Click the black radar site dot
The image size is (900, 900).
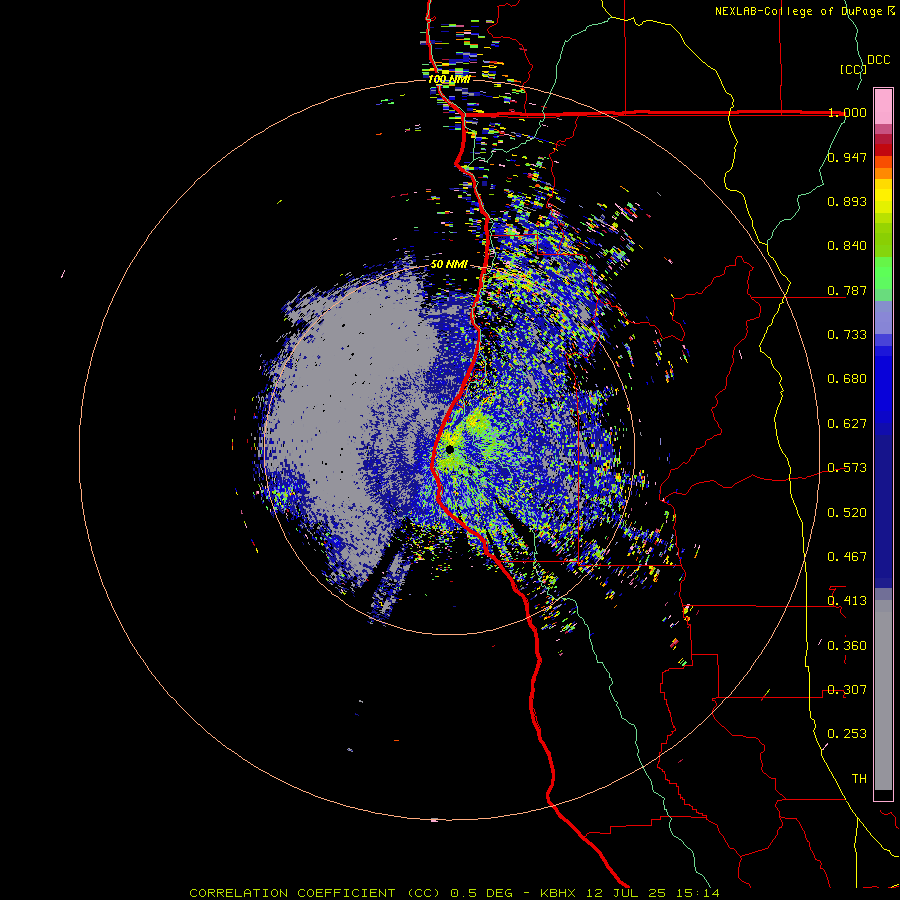point(449,449)
